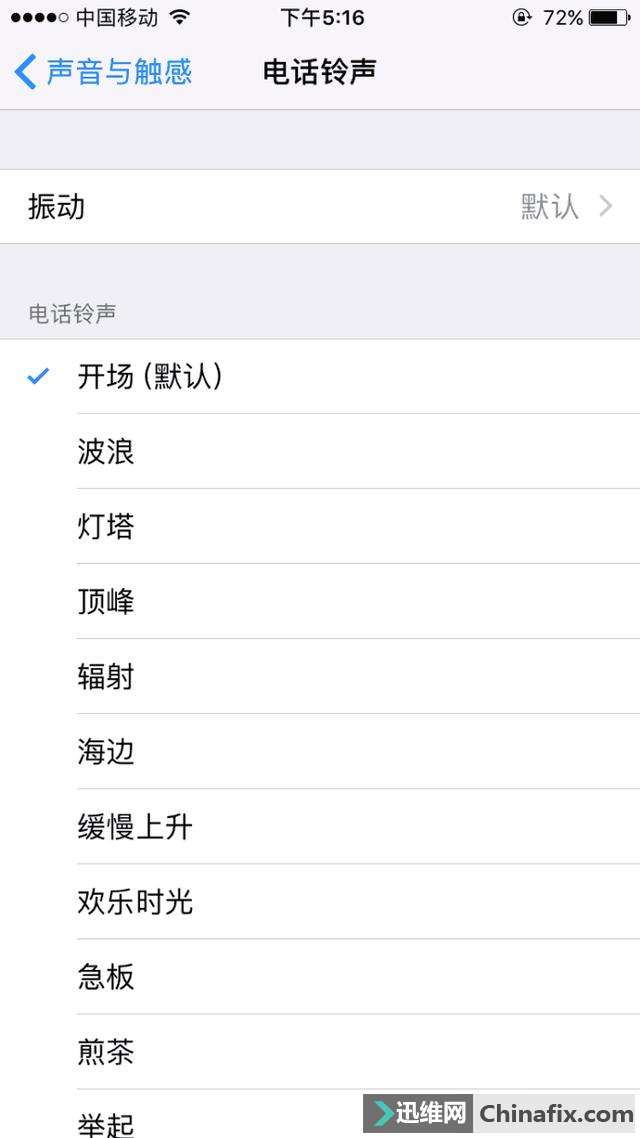640x1138 pixels.
Task: Select 缓慢上升 ringtone
Action: click(320, 827)
